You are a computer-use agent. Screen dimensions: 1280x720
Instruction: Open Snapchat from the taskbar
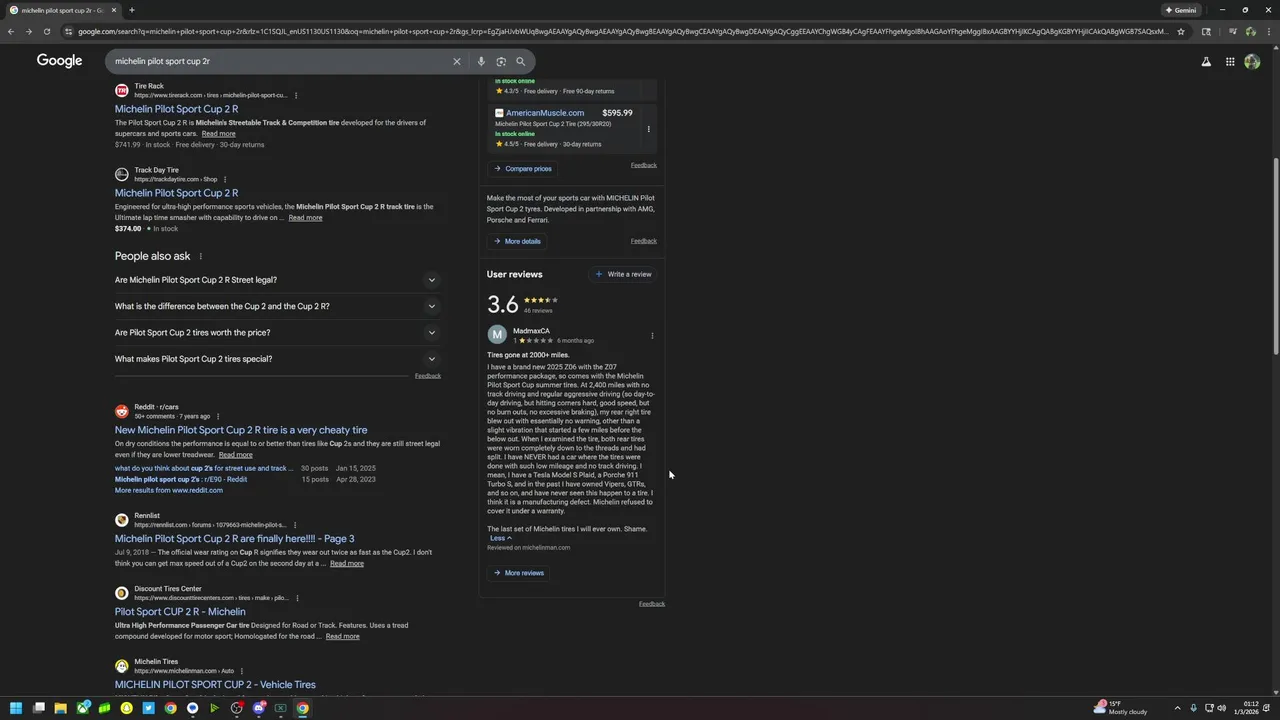[x=126, y=708]
